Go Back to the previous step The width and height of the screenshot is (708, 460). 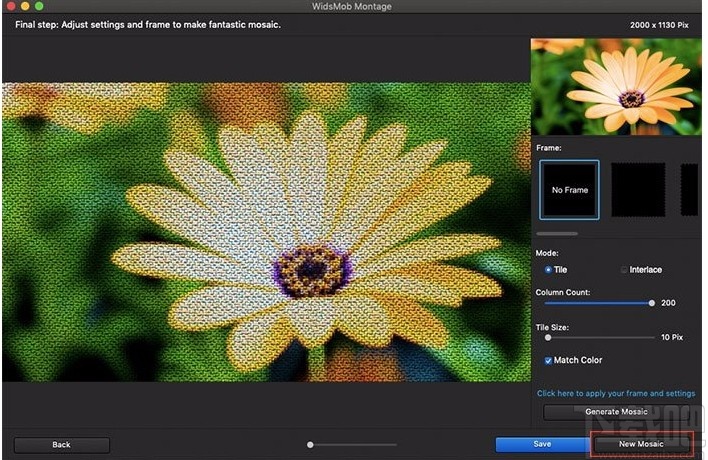coord(61,444)
